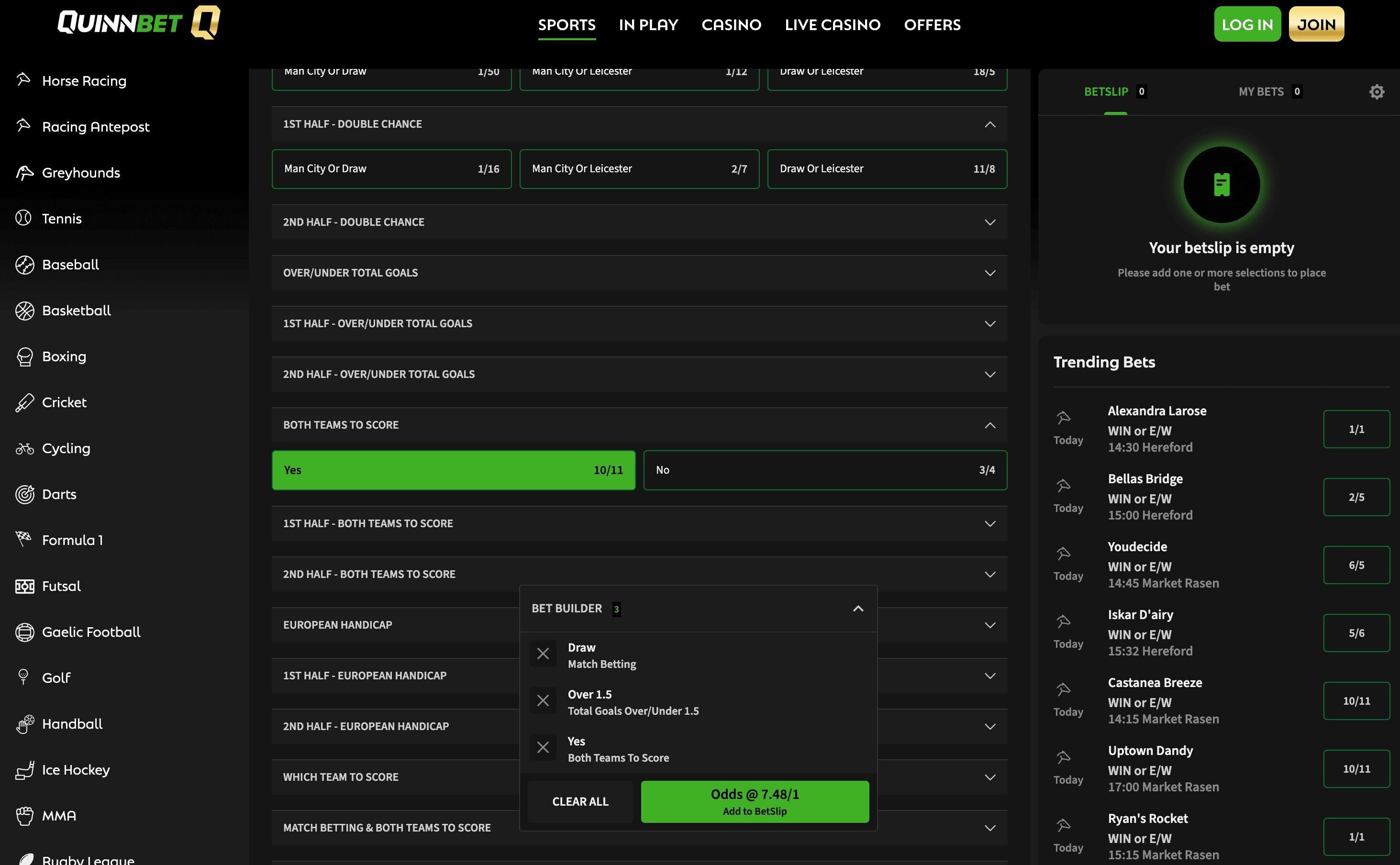Viewport: 1400px width, 865px height.
Task: Expand 2nd Half - Both Teams To Score
Action: tap(639, 574)
